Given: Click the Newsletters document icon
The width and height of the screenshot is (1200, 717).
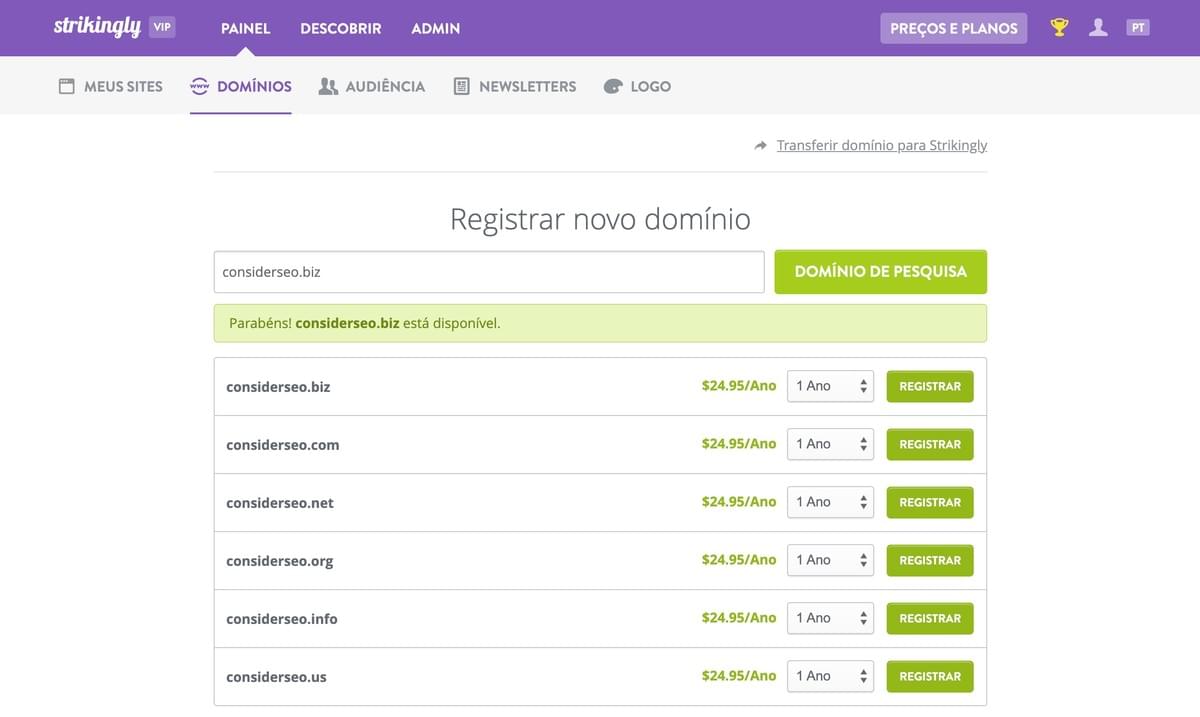Looking at the screenshot, I should (x=461, y=86).
